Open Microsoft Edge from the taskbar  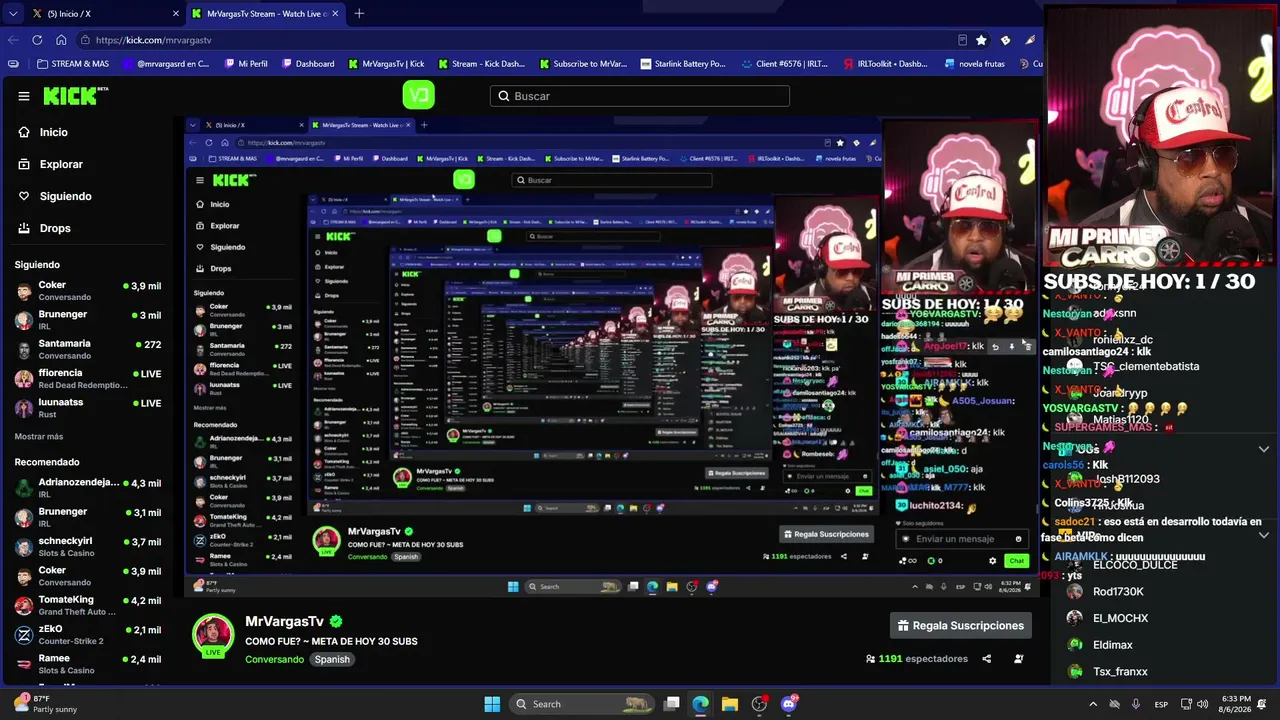[x=701, y=704]
